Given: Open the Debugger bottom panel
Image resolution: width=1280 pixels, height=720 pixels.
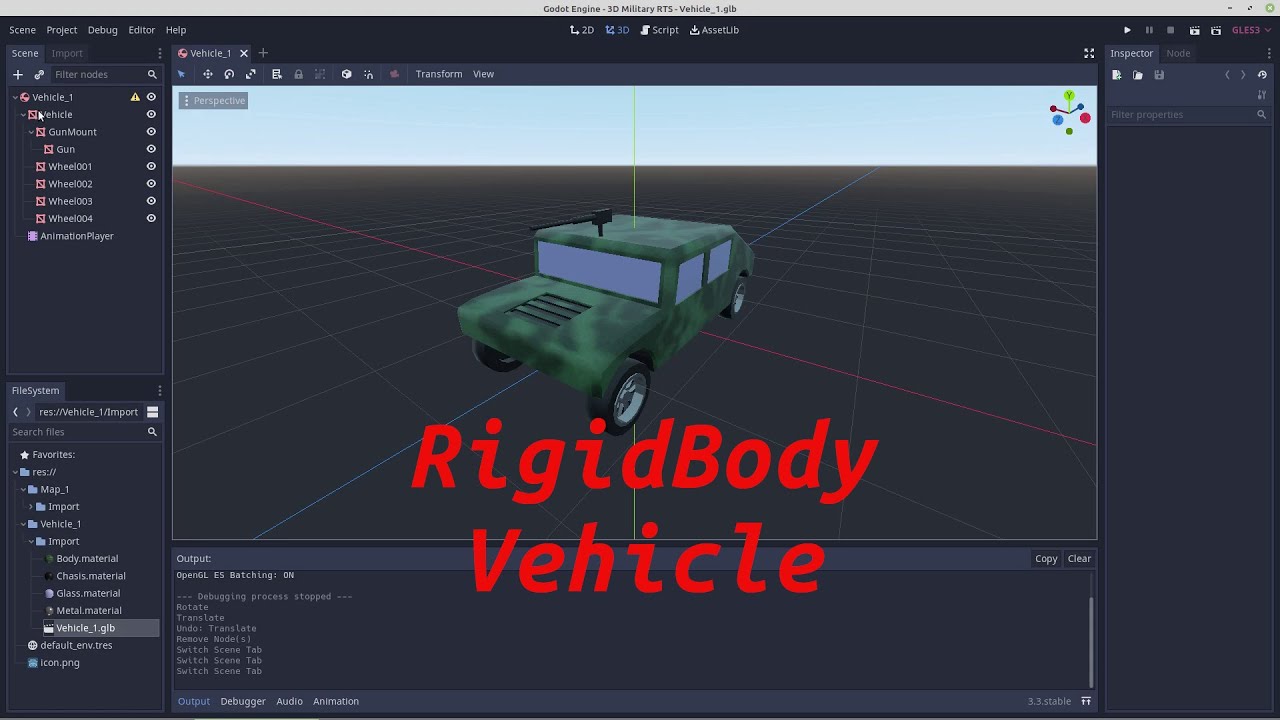Looking at the screenshot, I should coord(243,701).
